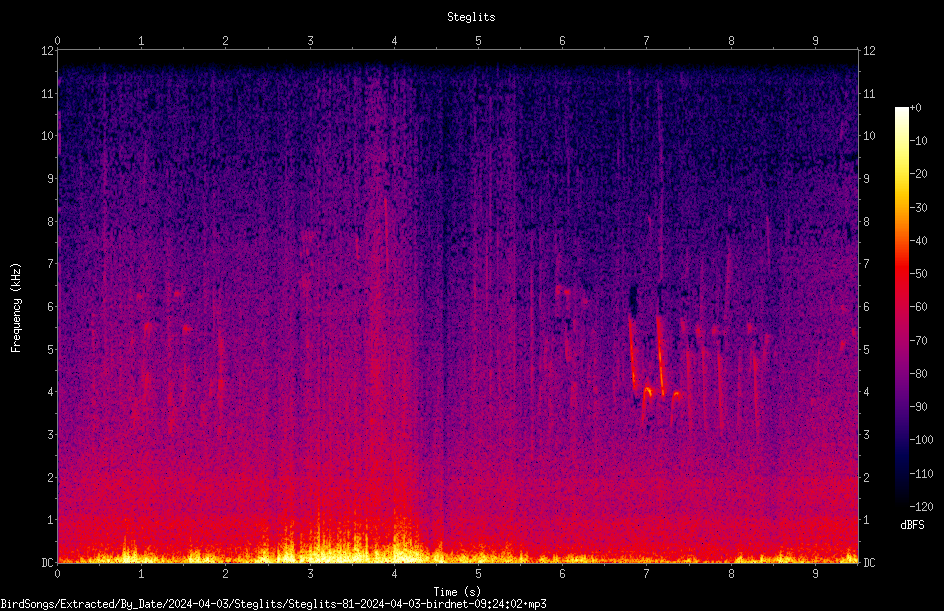Screen dimensions: 944x611
Task: Click the dBFS unit label
Action: [912, 525]
